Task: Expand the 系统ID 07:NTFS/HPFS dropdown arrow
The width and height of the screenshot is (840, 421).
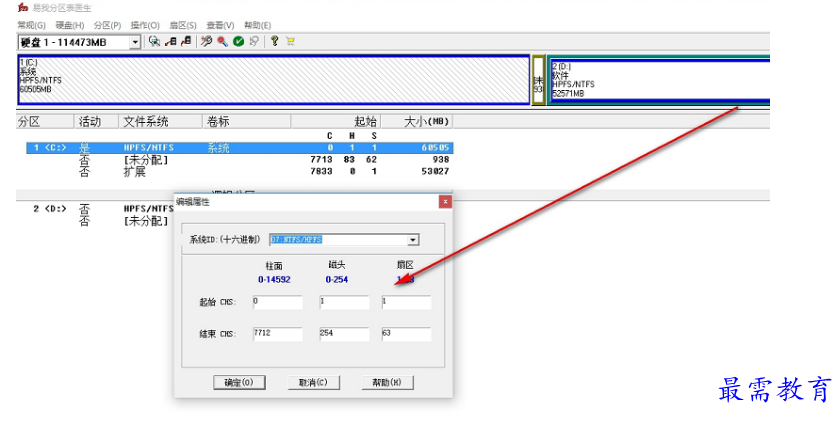Action: click(x=412, y=240)
